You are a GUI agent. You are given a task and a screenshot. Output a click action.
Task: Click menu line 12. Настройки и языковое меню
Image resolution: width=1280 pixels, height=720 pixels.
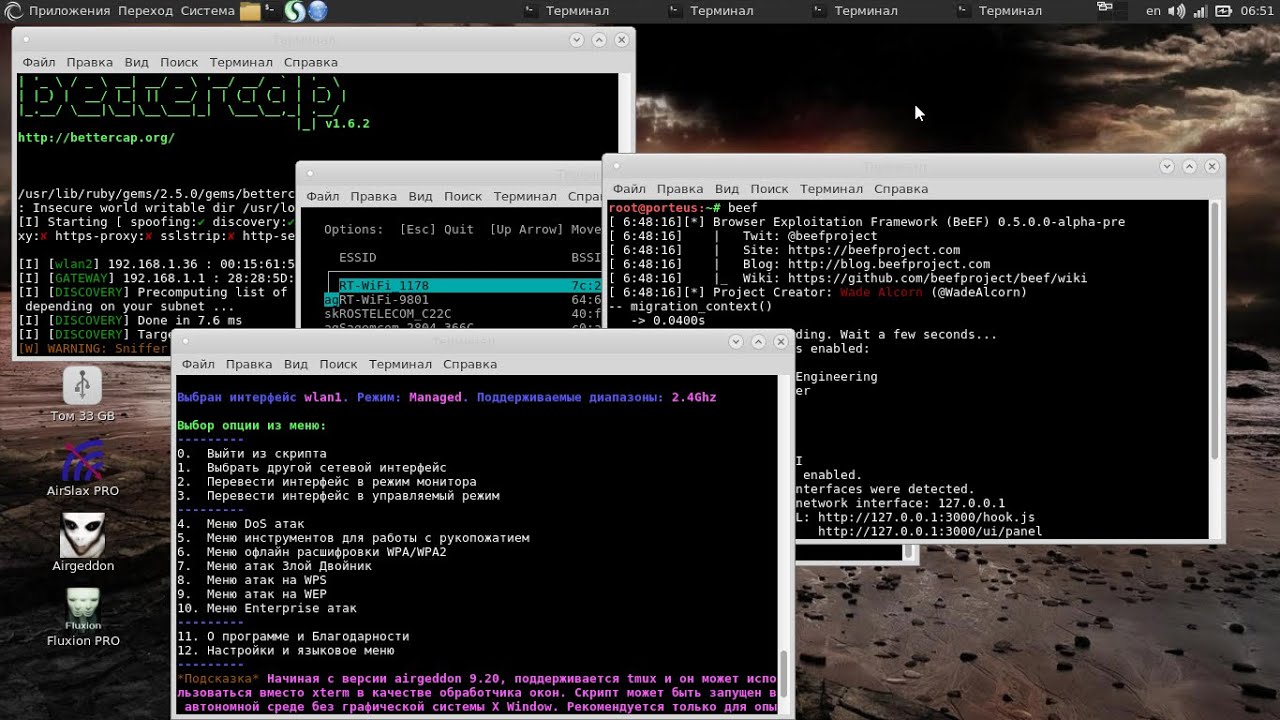coord(286,650)
